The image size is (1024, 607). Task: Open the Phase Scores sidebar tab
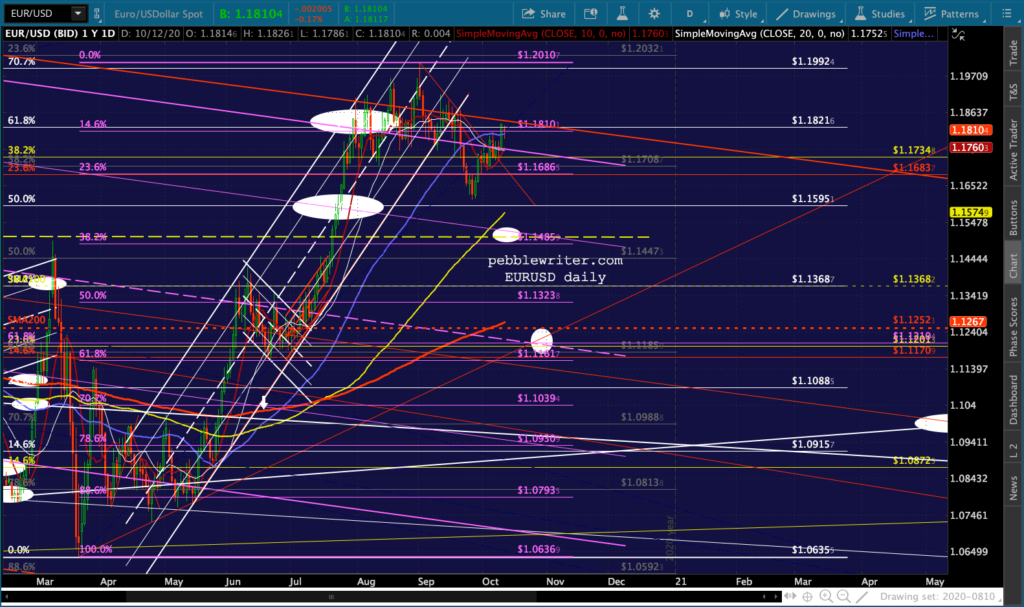point(1013,326)
